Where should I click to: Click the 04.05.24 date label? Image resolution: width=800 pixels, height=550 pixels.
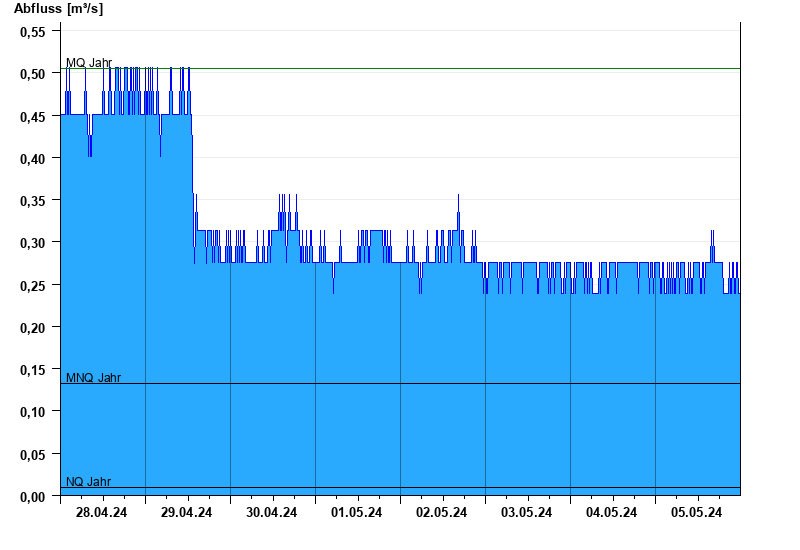click(612, 513)
